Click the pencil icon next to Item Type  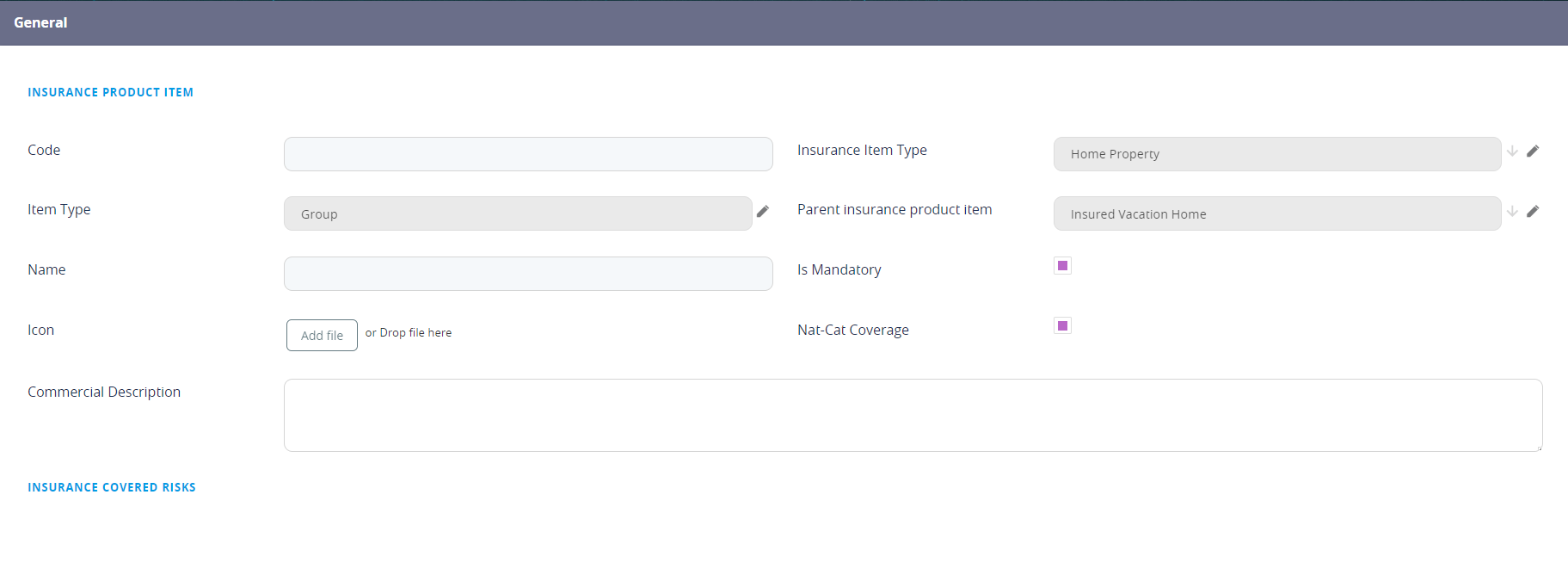(x=762, y=212)
